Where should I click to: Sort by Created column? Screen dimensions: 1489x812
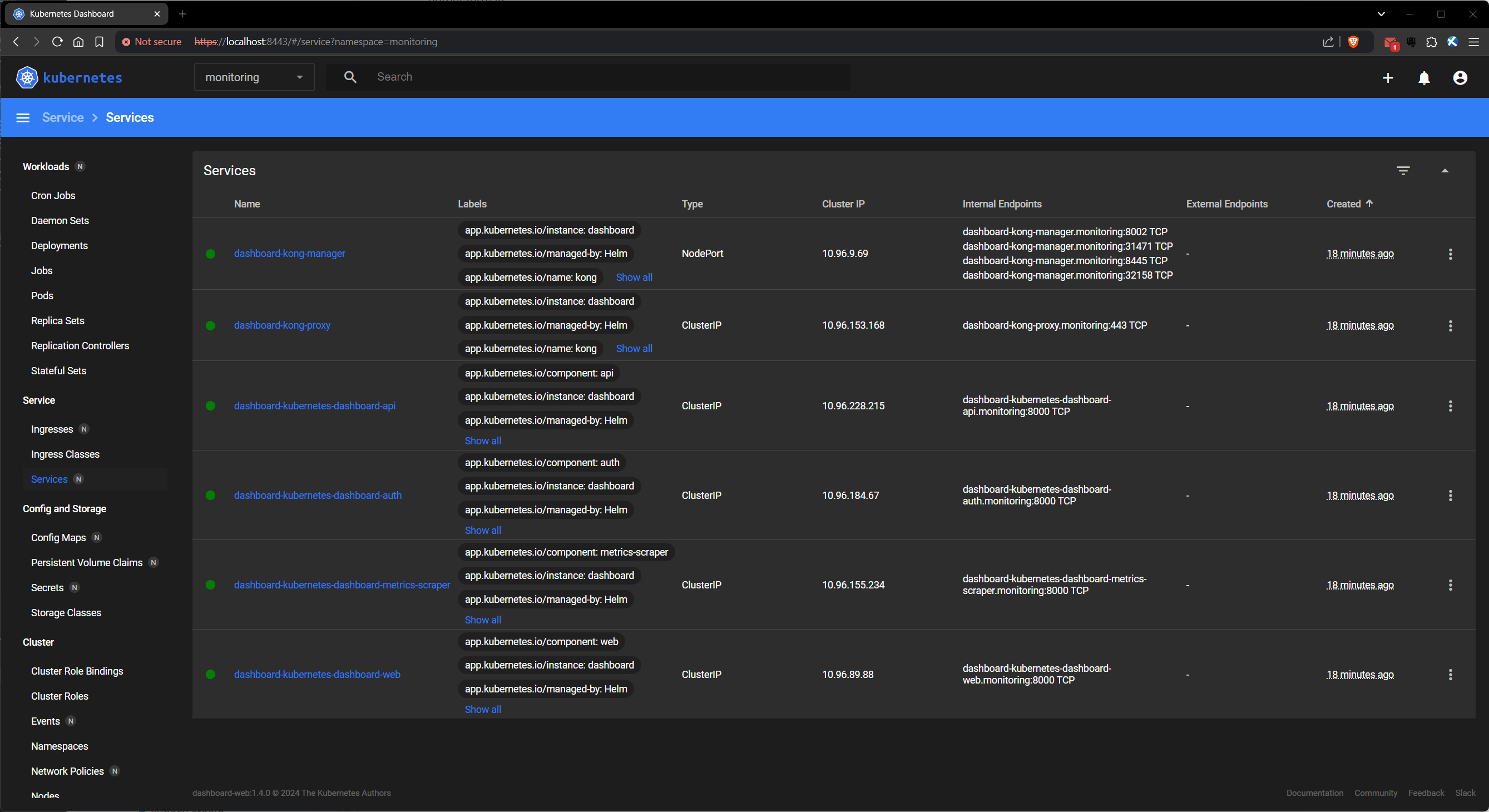(1349, 204)
